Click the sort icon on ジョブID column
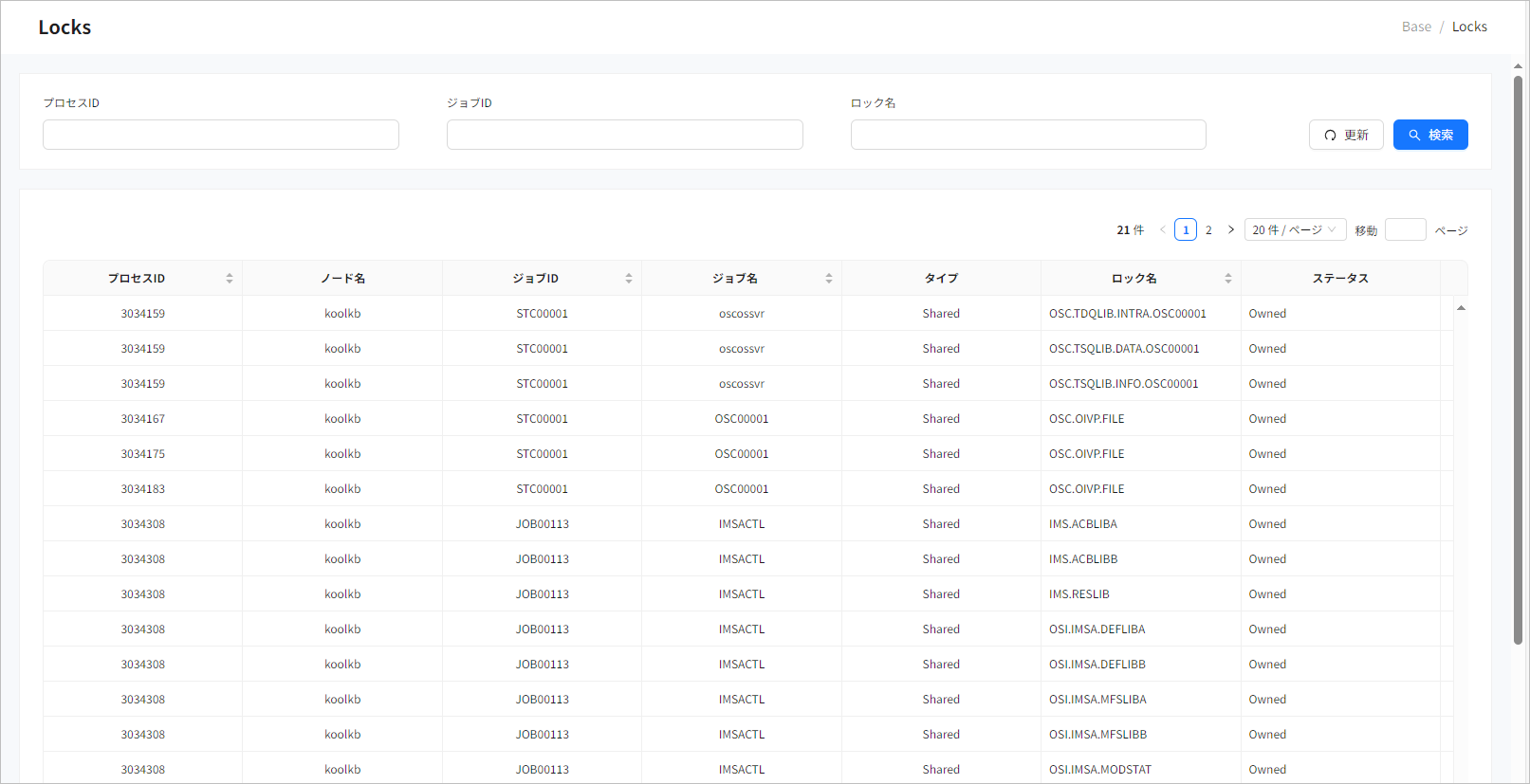Viewport: 1530px width, 784px height. click(x=629, y=279)
